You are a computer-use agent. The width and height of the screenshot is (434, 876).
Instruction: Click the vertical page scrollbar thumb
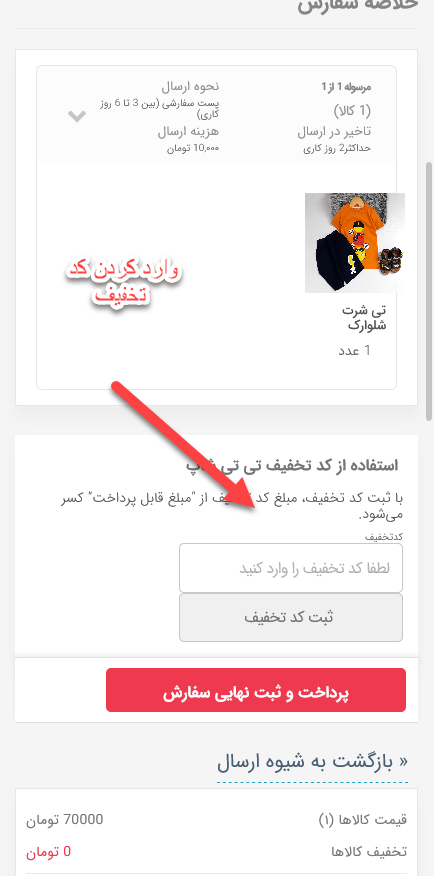pos(428,291)
